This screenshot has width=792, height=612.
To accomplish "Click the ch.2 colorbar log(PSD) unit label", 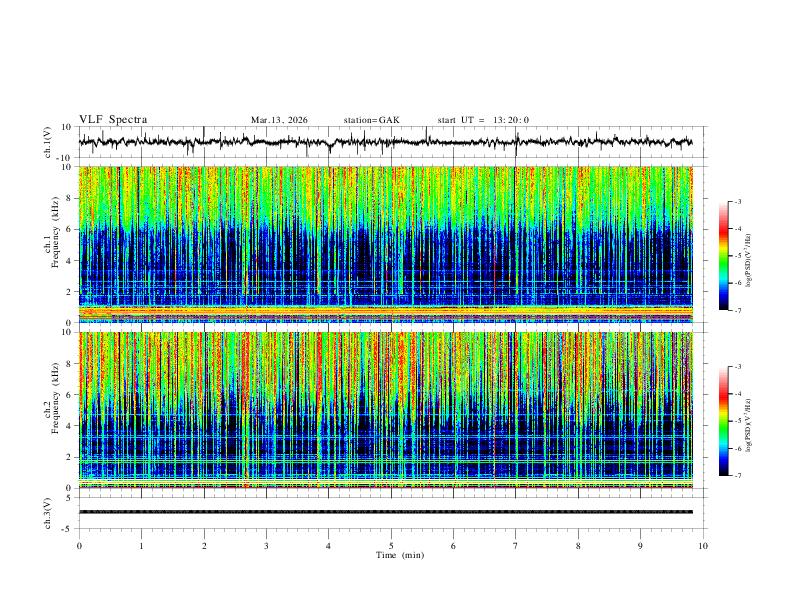I will point(749,425).
